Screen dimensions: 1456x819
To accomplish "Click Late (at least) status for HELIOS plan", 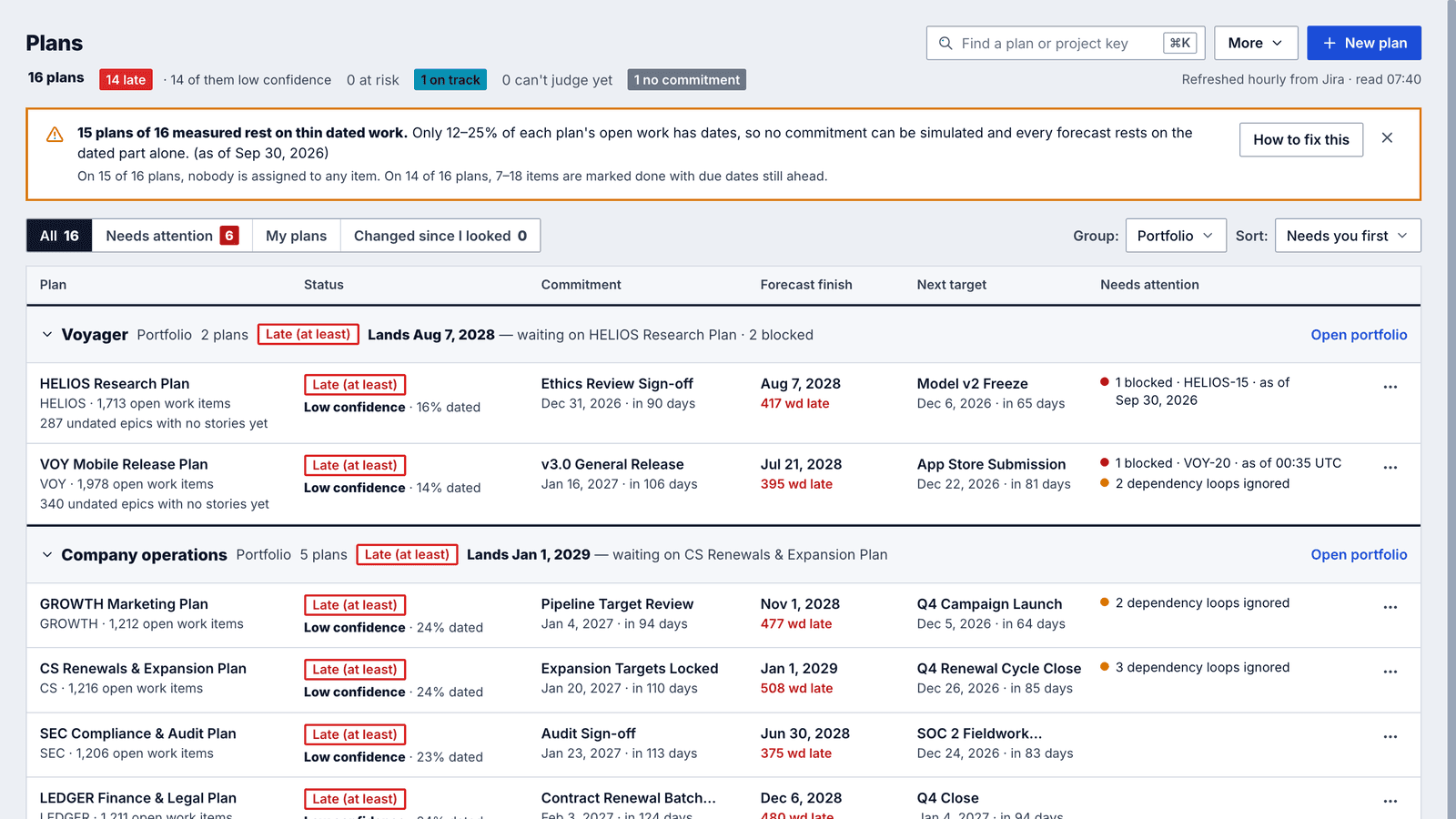I will tap(355, 385).
